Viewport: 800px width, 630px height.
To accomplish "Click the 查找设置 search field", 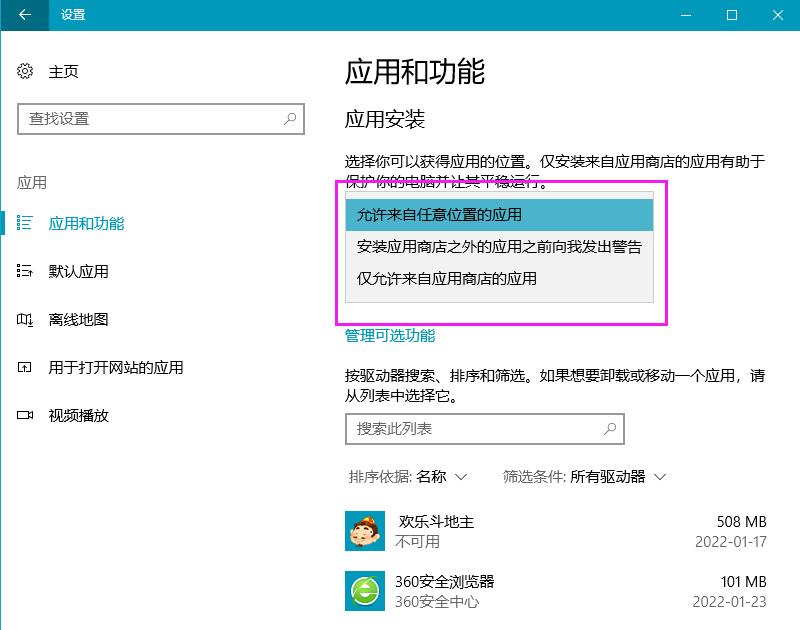I will point(161,119).
